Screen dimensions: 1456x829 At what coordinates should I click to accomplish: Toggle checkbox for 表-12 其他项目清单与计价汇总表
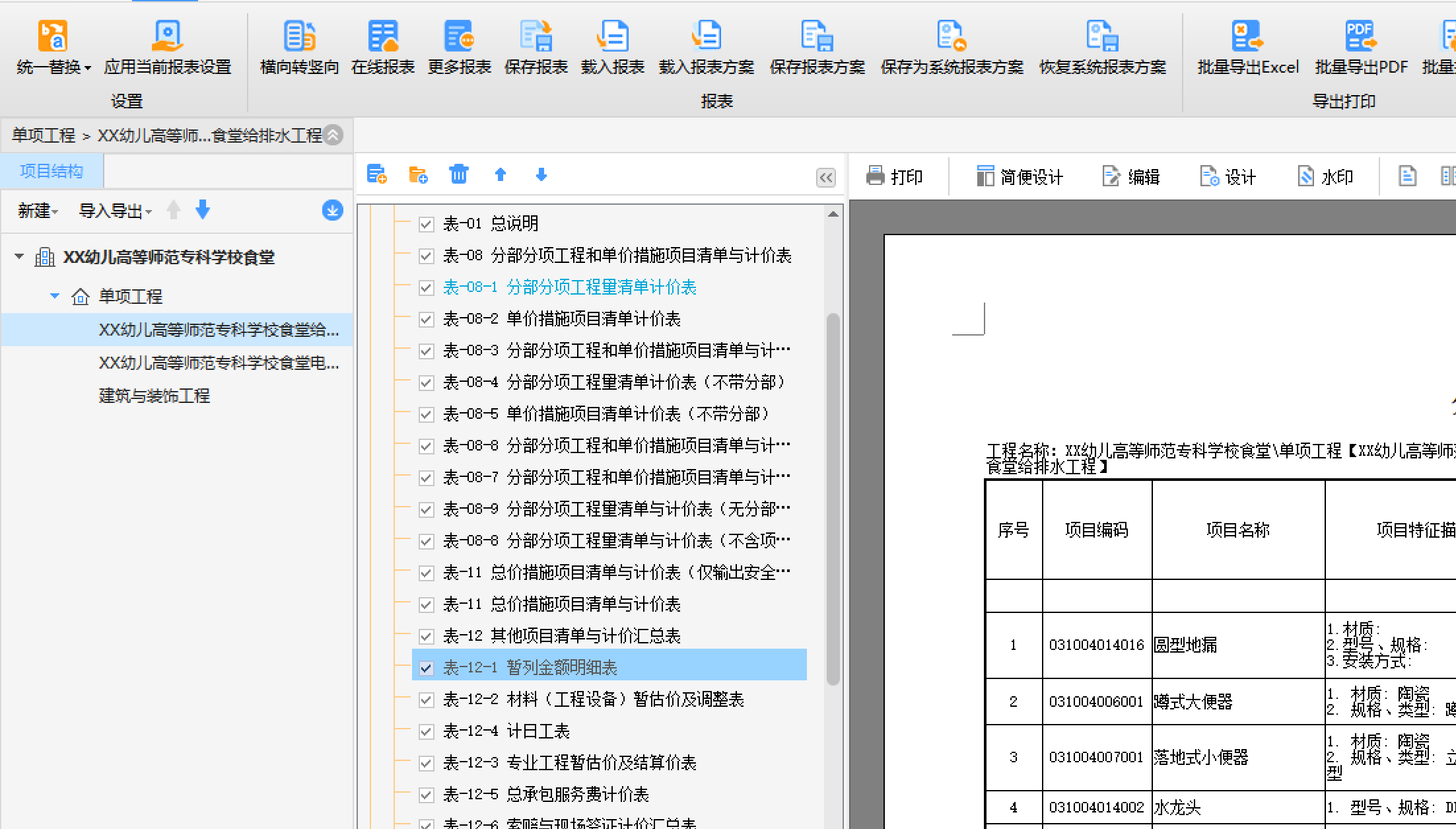[x=426, y=636]
